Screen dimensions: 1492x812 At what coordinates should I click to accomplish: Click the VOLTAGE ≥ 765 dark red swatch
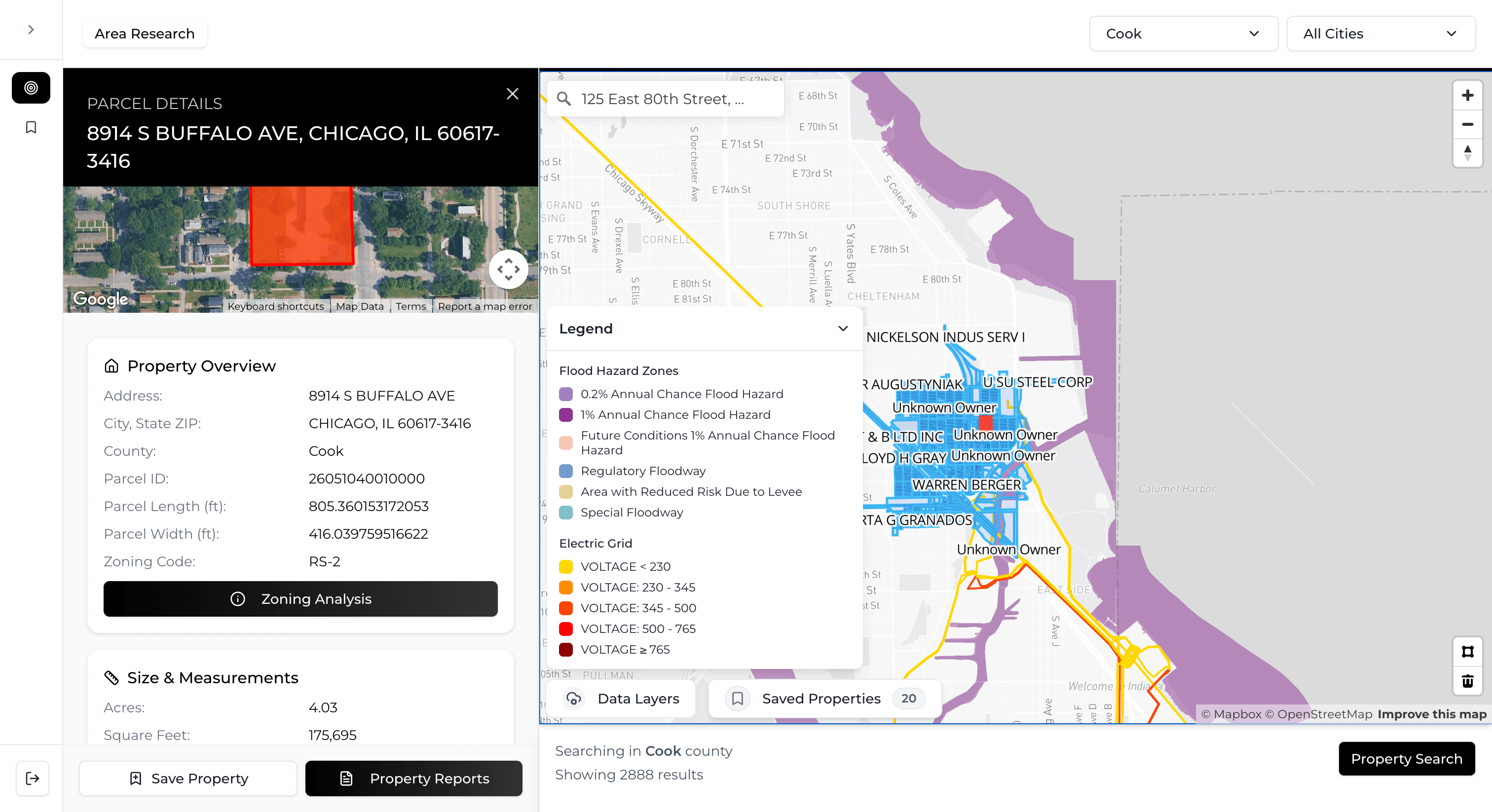pos(566,650)
